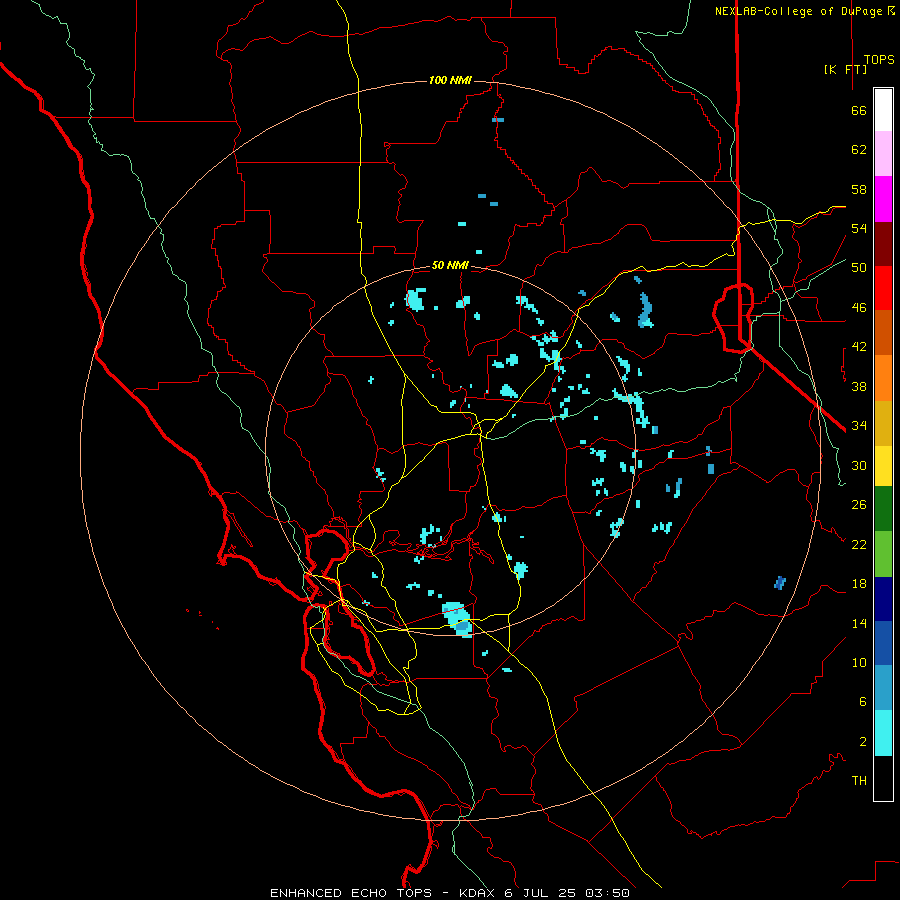This screenshot has height=900, width=900.
Task: Click the legend value 54
Action: click(x=859, y=228)
